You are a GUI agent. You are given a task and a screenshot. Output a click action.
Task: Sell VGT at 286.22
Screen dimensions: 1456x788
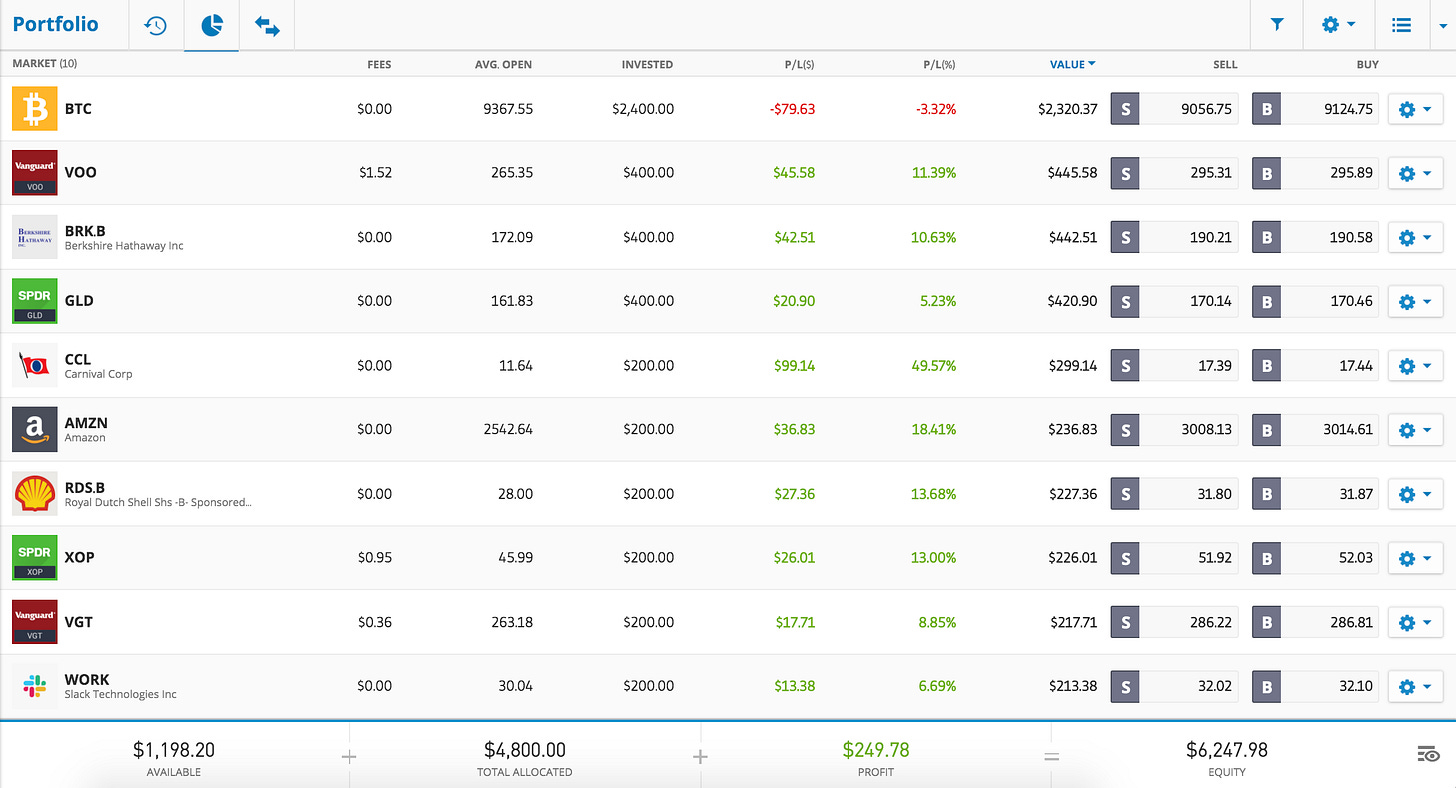pyautogui.click(x=1175, y=622)
